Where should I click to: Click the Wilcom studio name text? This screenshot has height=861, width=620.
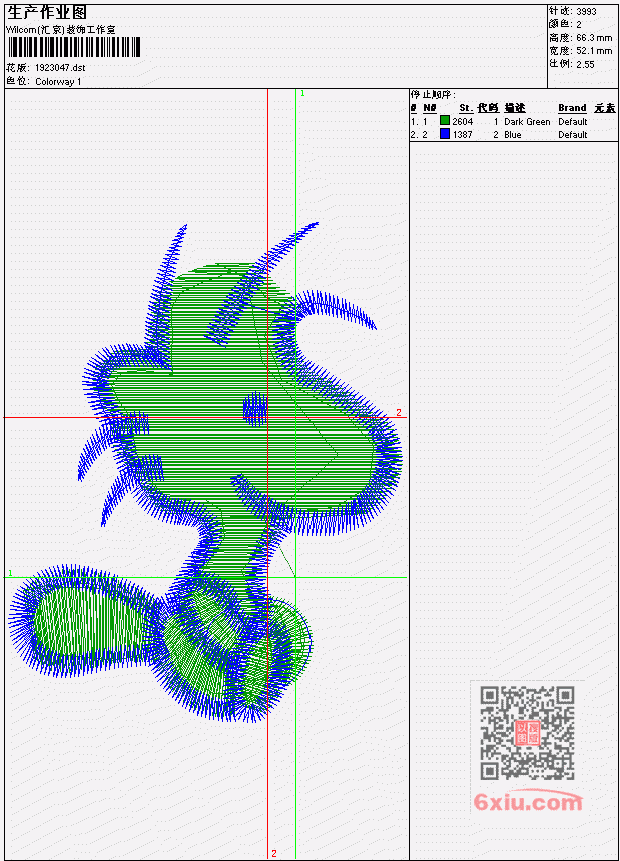[x=60, y=30]
